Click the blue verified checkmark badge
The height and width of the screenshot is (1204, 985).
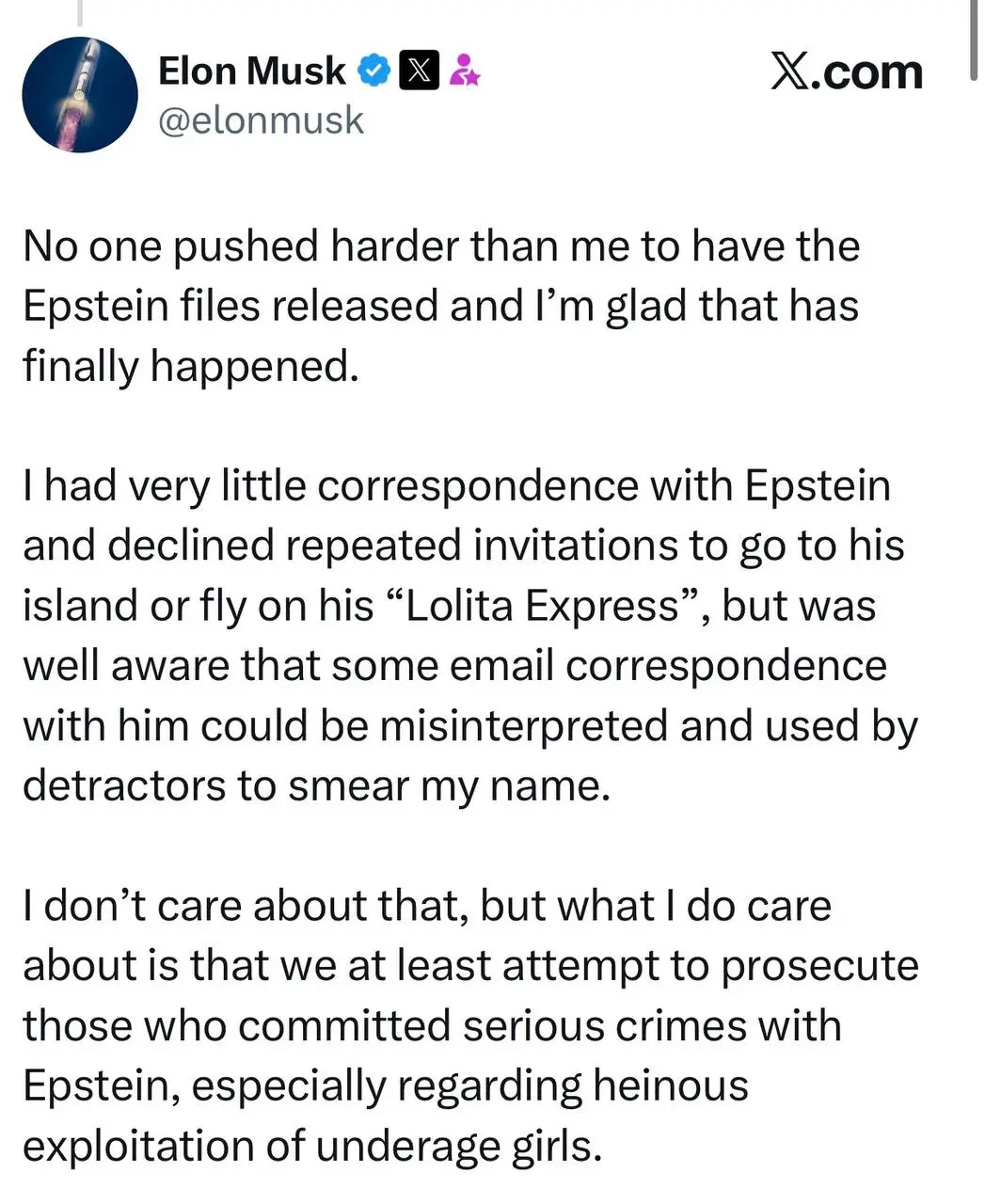(373, 71)
